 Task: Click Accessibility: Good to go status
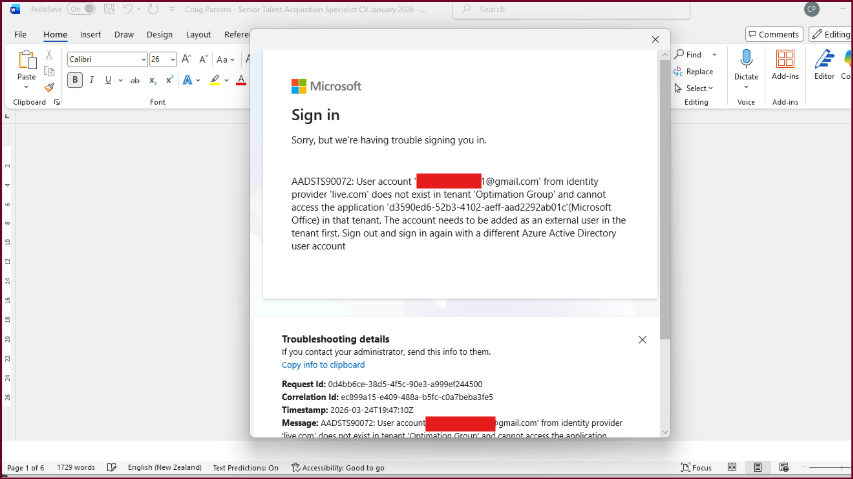click(x=338, y=468)
